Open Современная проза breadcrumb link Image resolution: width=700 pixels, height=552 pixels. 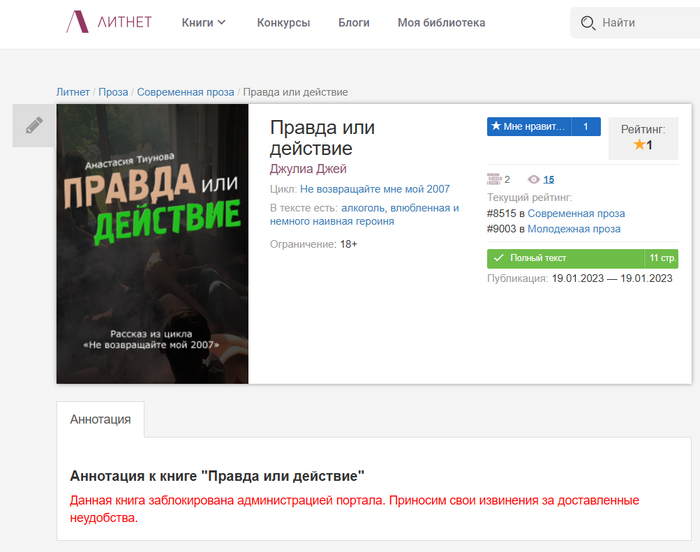click(x=185, y=92)
